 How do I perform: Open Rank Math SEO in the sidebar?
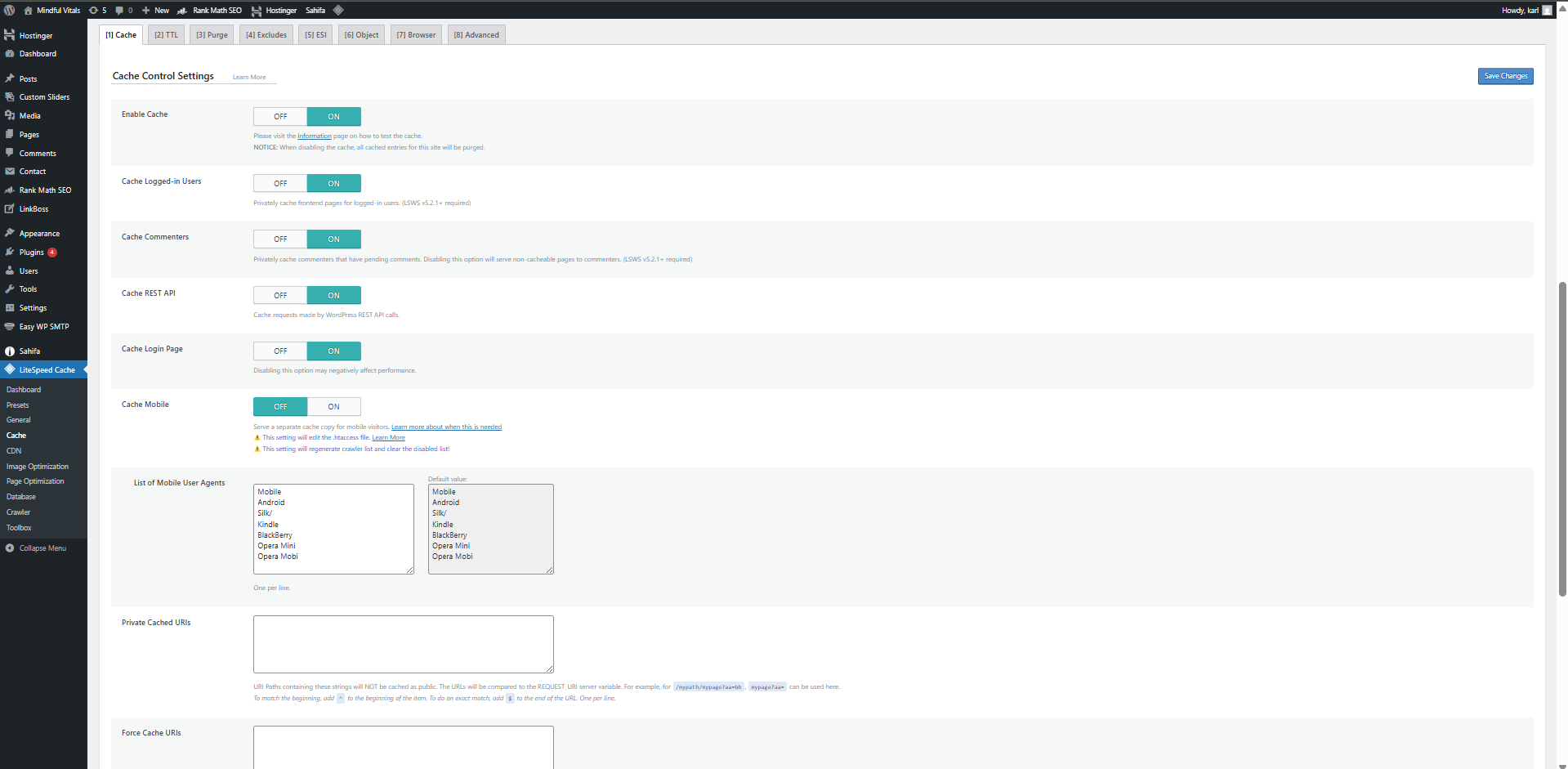click(x=43, y=190)
